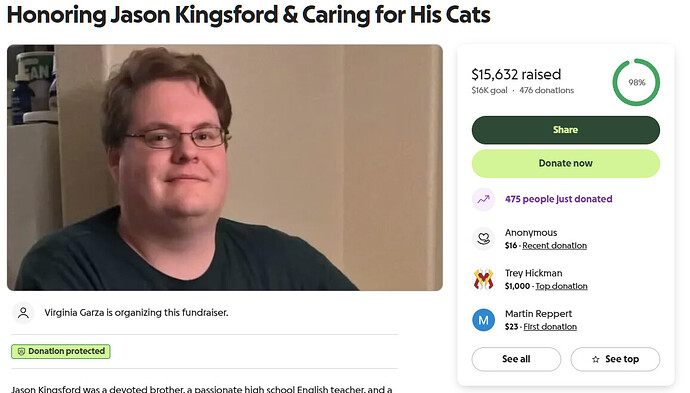Click the 475 people just donated text
The image size is (690, 393).
point(558,199)
